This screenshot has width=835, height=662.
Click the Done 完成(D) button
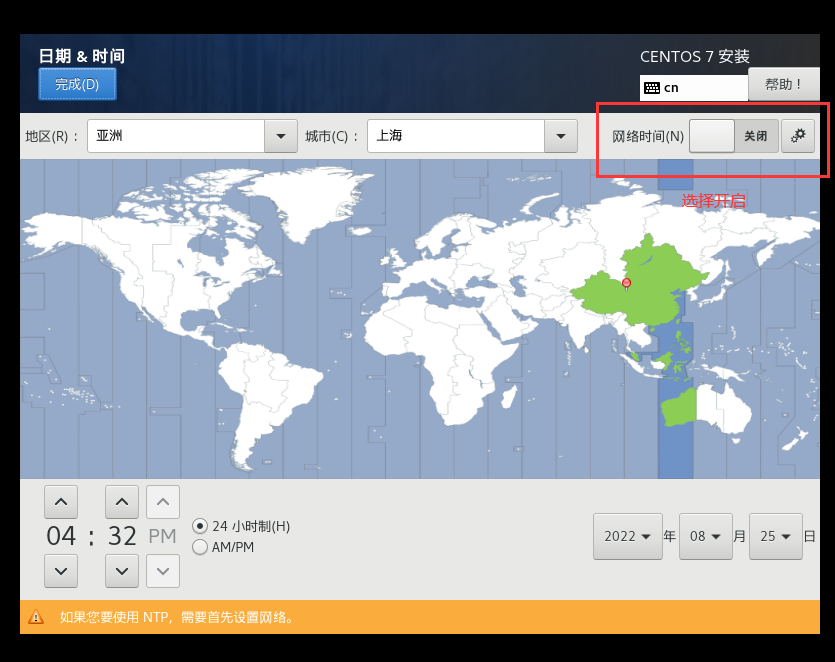[77, 84]
